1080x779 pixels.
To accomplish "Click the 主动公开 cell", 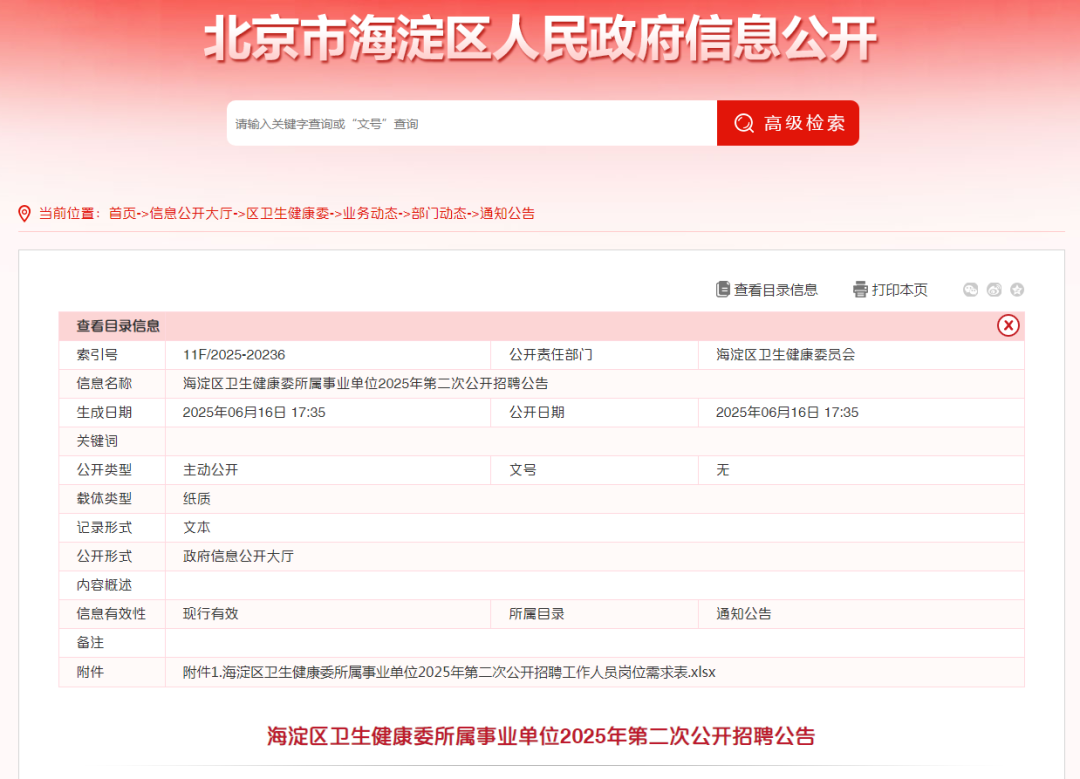I will tap(210, 470).
